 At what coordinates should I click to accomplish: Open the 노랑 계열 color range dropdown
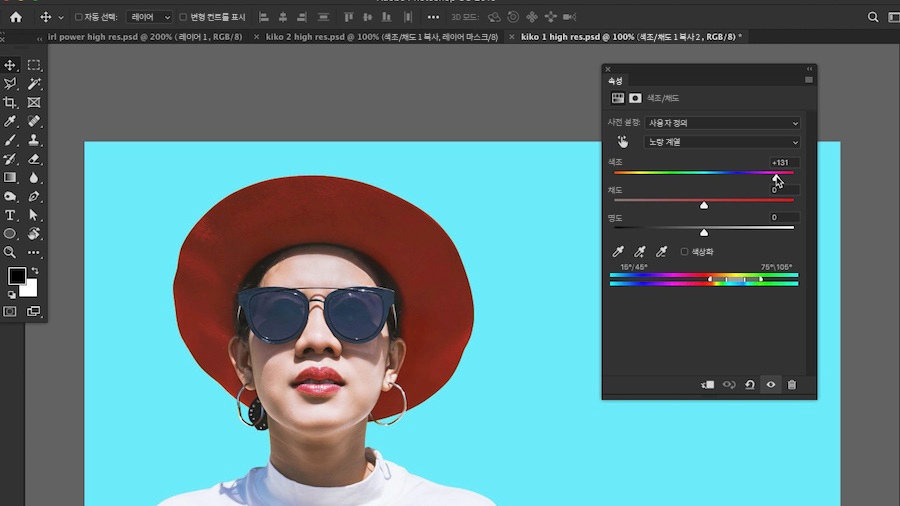tap(722, 142)
